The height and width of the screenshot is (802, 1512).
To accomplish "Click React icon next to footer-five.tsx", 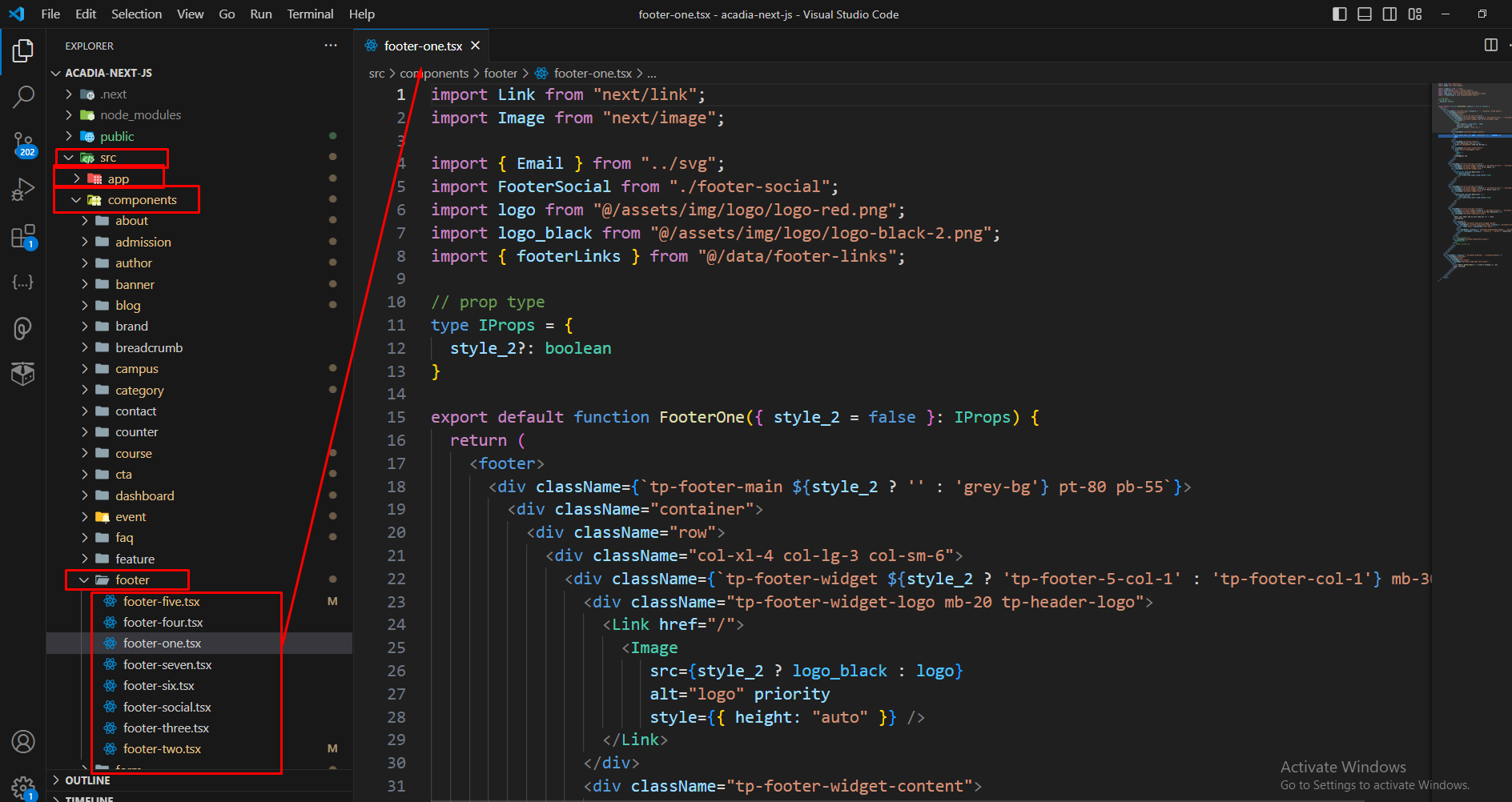I will click(x=111, y=601).
